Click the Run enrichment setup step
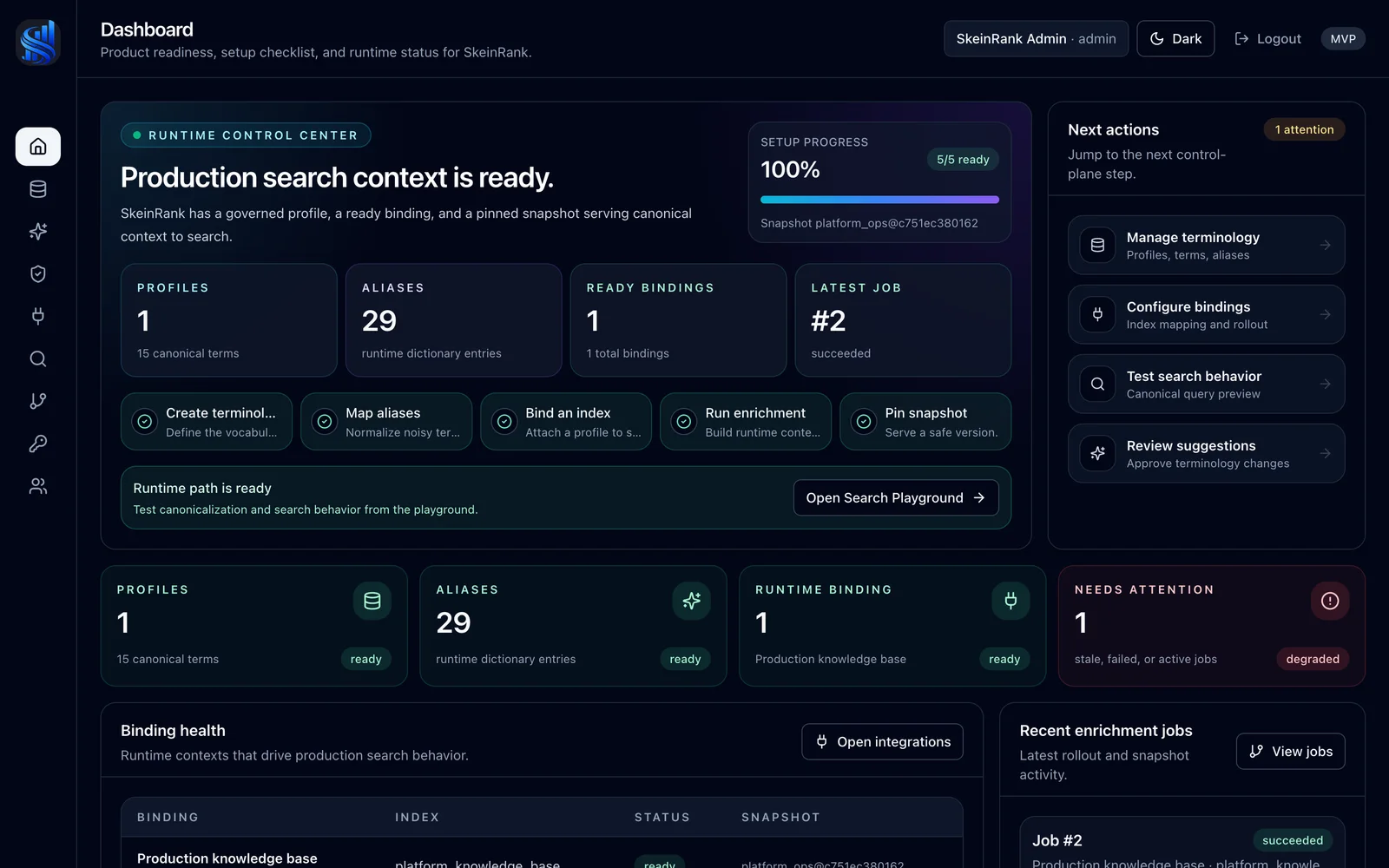This screenshot has height=868, width=1389. pyautogui.click(x=746, y=422)
